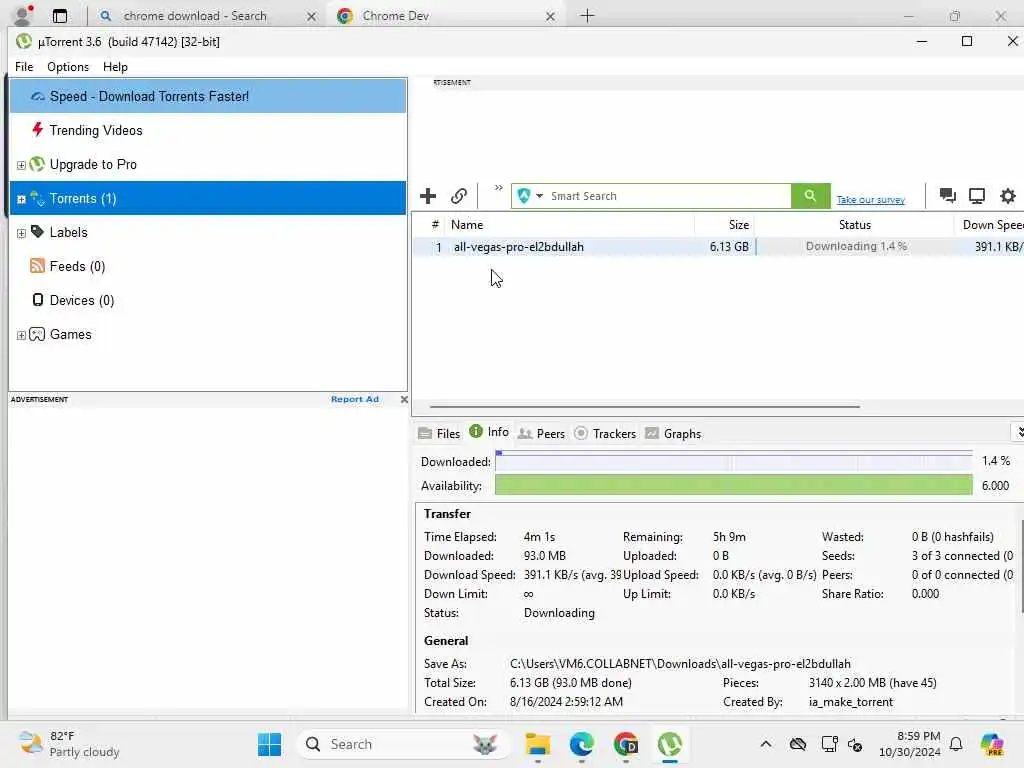Click the speedometer icon beside Speed

click(38, 96)
